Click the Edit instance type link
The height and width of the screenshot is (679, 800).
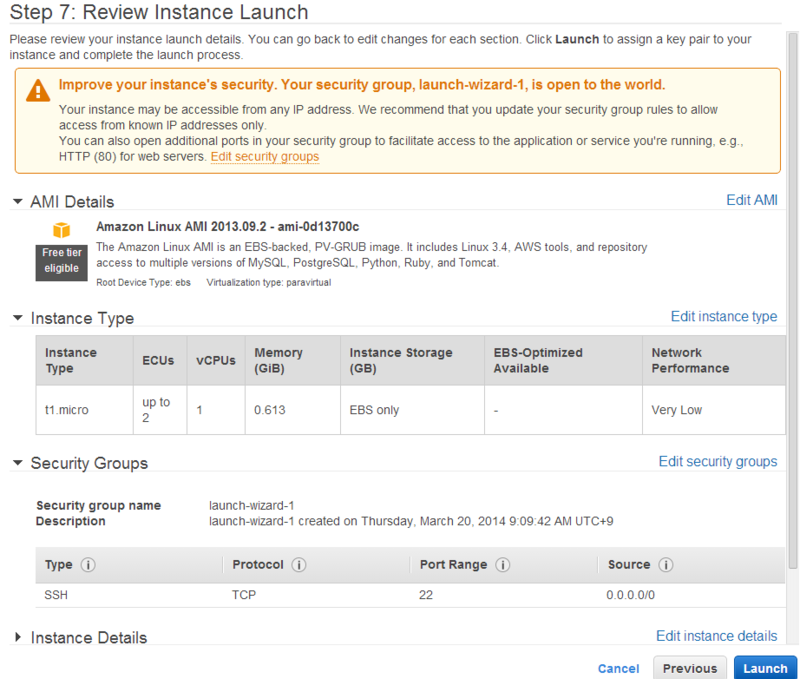pyautogui.click(x=723, y=316)
